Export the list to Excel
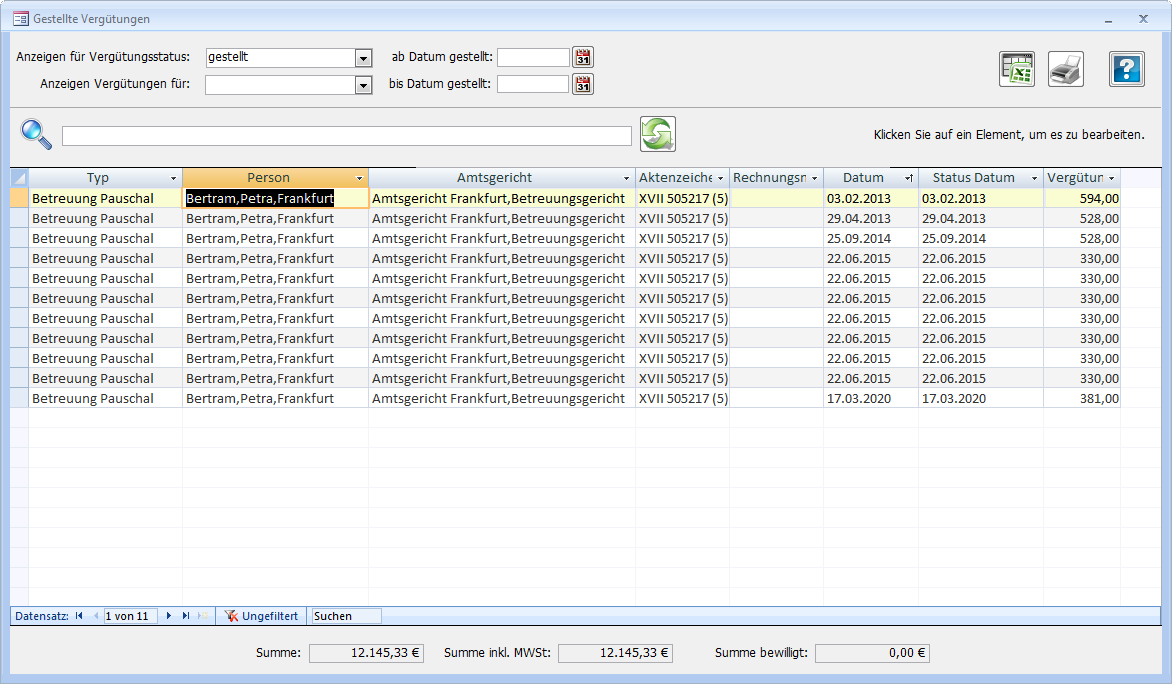Viewport: 1172px width, 684px height. [x=1017, y=70]
